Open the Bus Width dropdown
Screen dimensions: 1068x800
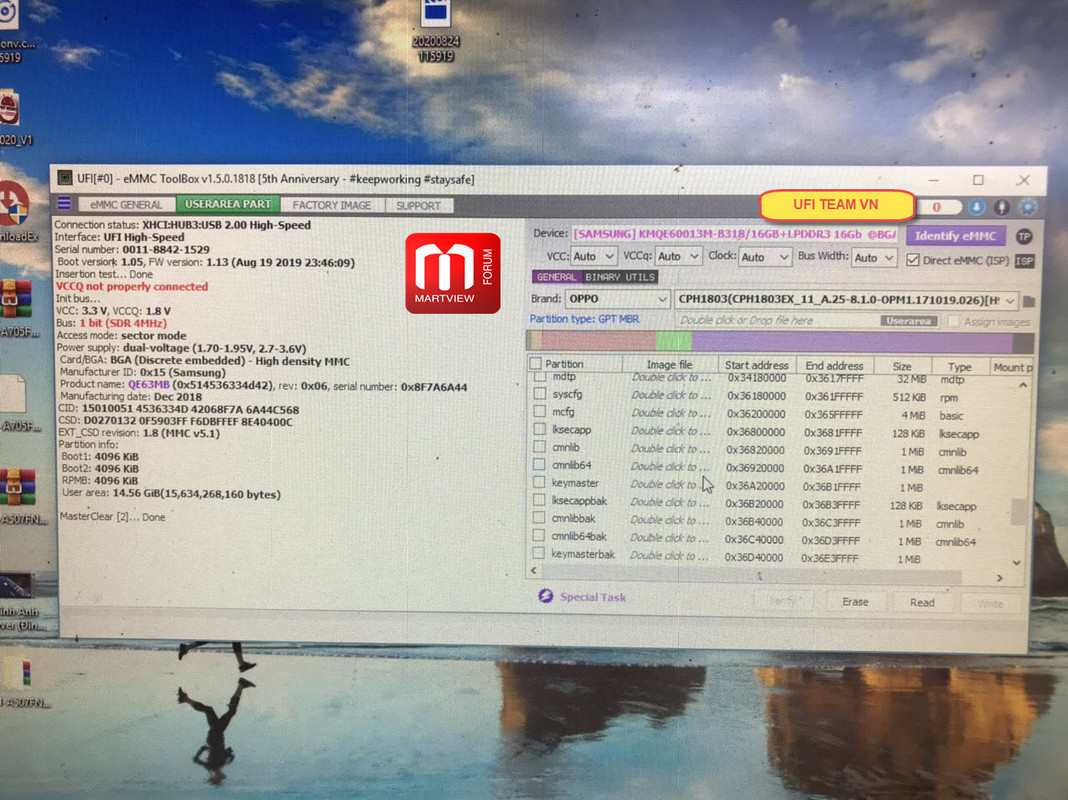coord(873,258)
